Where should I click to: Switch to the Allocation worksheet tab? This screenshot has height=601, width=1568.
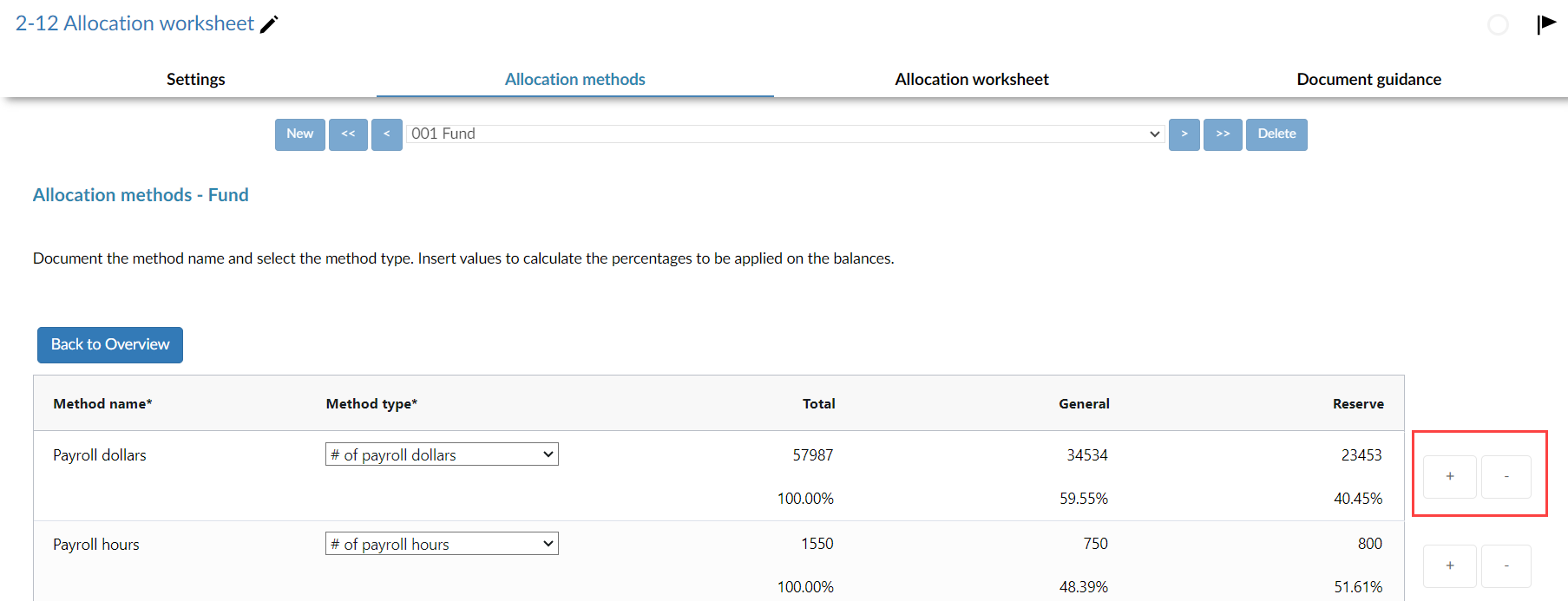(x=971, y=79)
